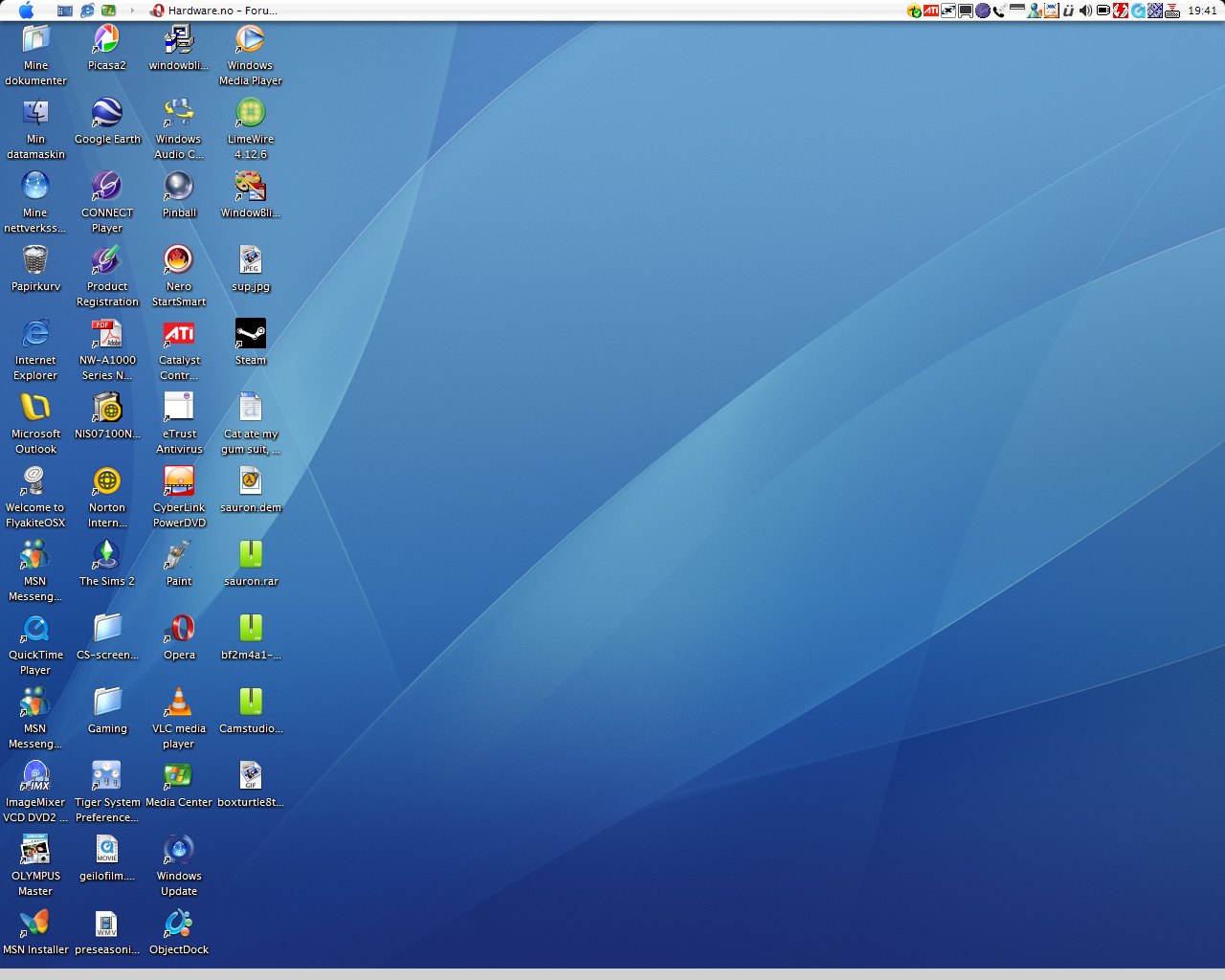Start LimeWire 4.12.6 from desktop
The image size is (1225, 980).
[x=251, y=114]
